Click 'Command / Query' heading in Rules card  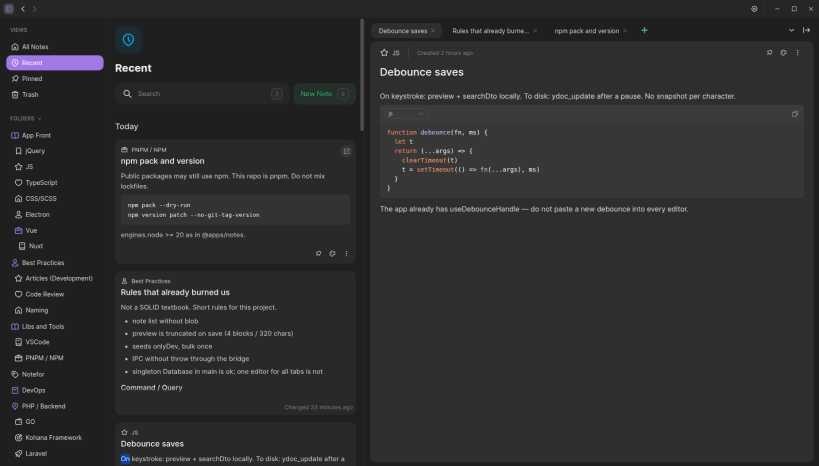coord(151,388)
